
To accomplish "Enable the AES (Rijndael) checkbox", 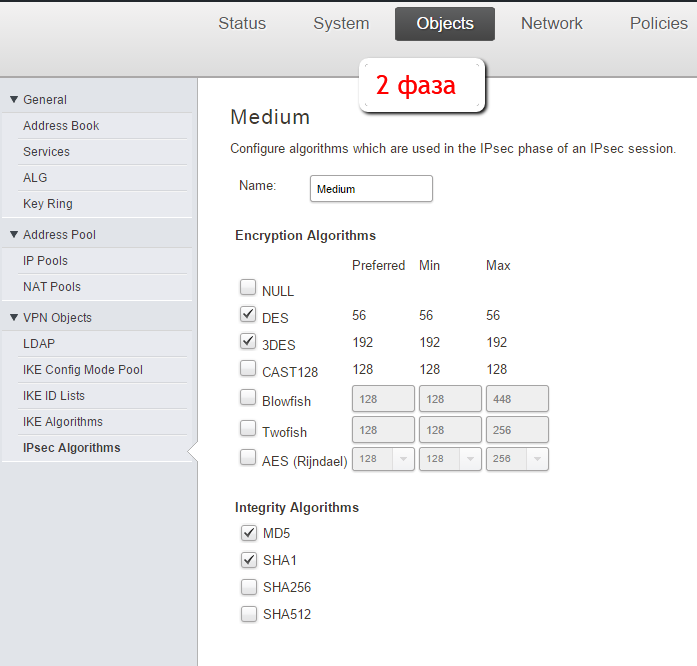I will point(248,458).
